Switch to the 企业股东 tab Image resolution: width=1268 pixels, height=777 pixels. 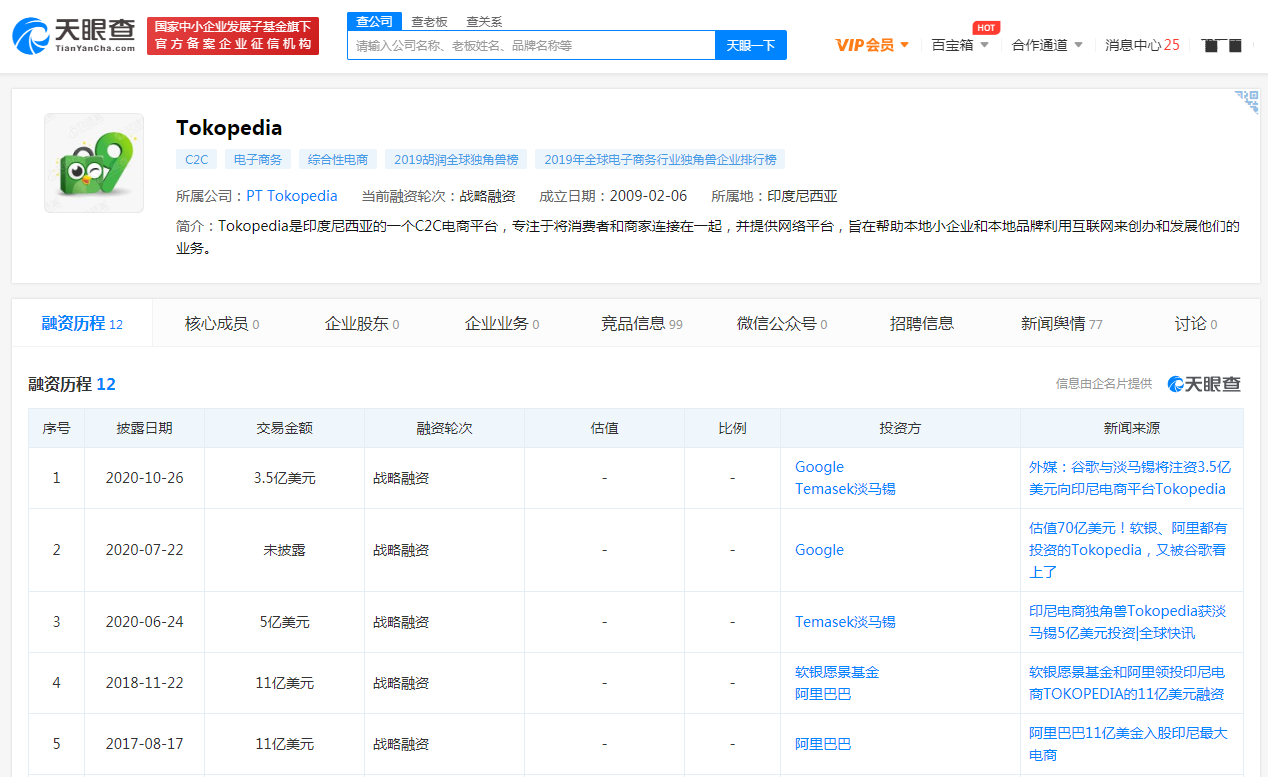(362, 323)
